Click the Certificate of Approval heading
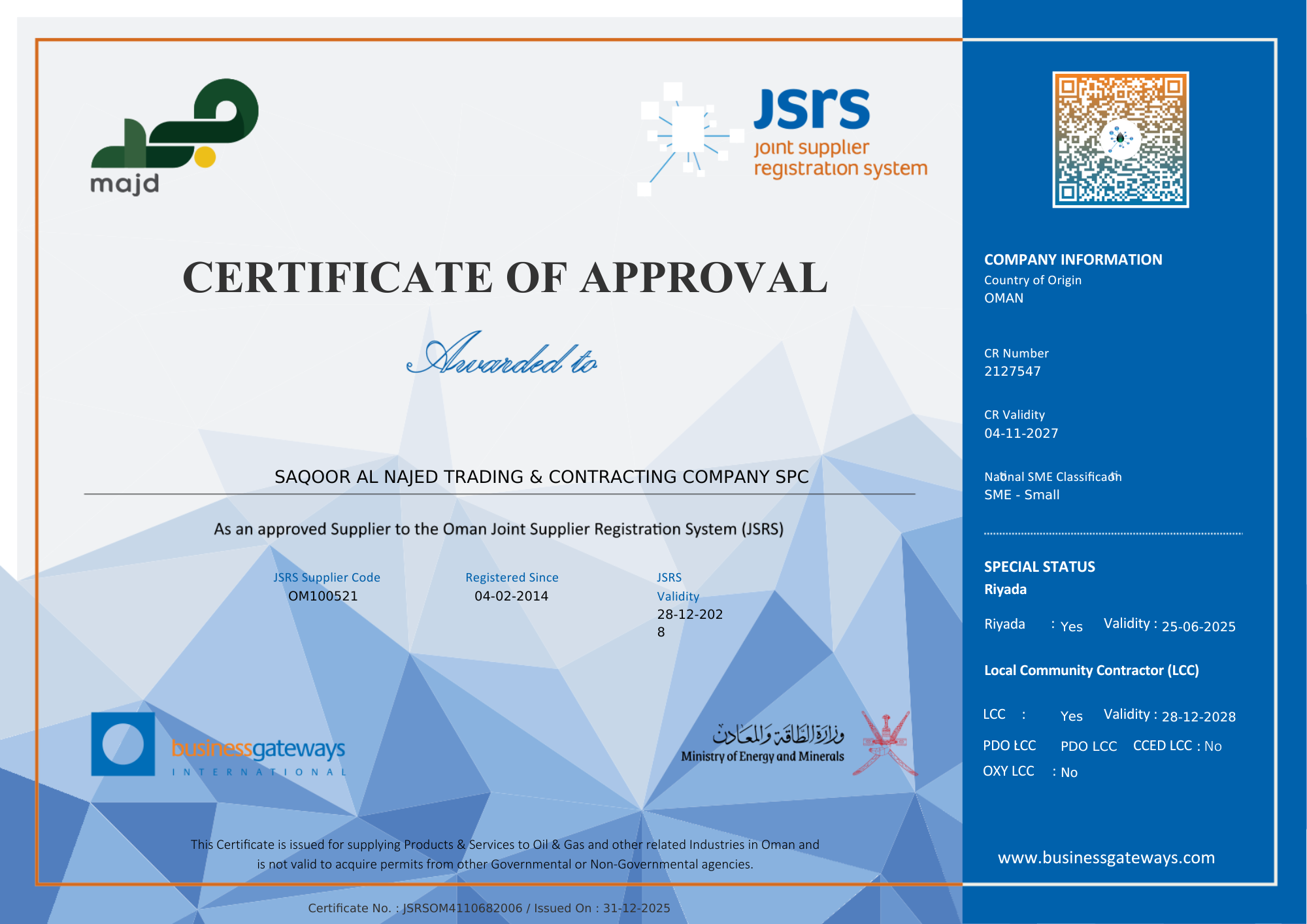Screen dimensions: 1307x924 (505, 277)
